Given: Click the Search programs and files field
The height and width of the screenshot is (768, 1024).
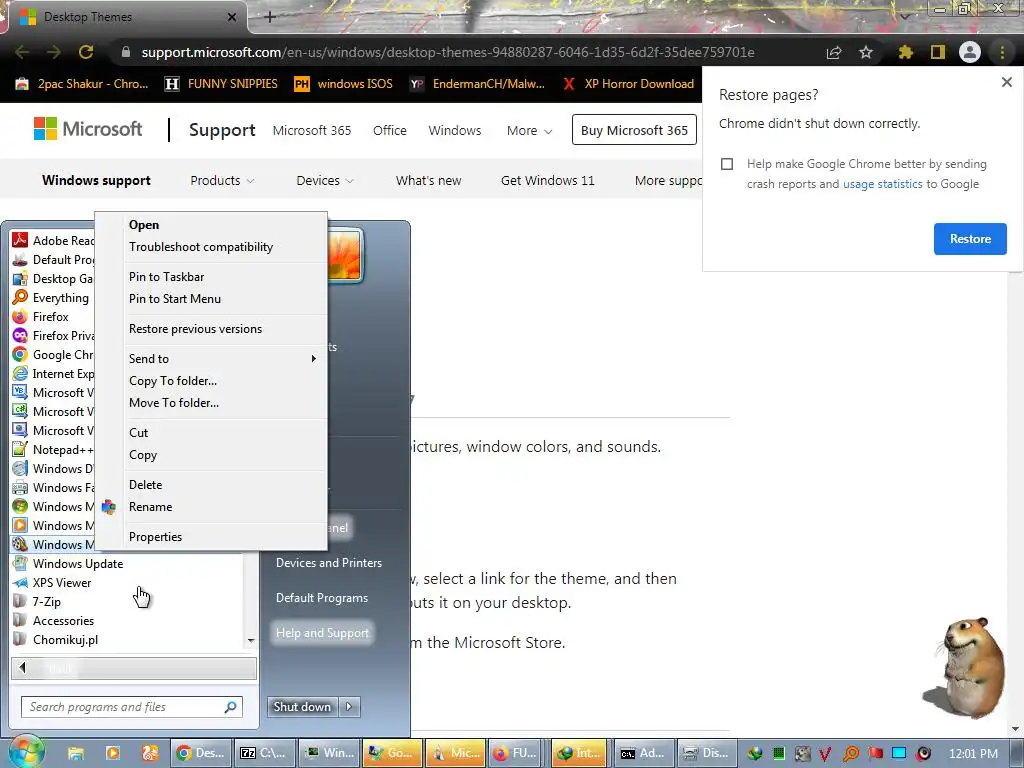Looking at the screenshot, I should (133, 707).
